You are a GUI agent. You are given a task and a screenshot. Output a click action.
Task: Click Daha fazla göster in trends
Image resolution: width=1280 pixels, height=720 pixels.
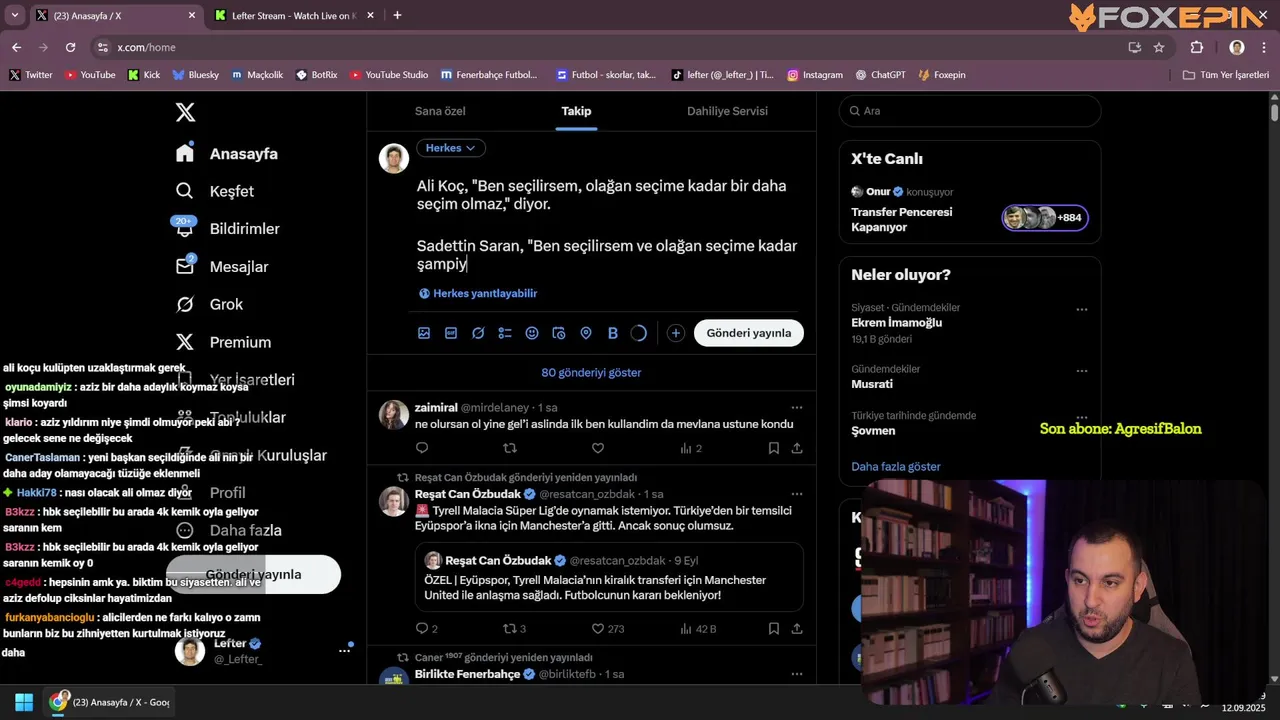896,466
